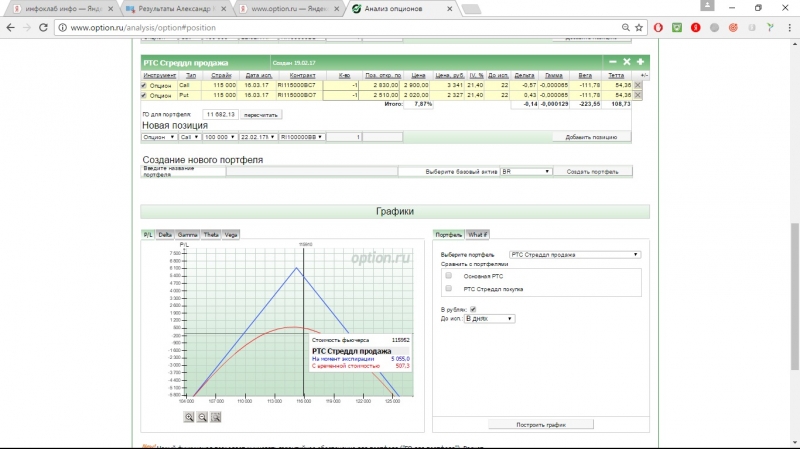Click the orange target extension icon
Viewport: 800px width, 449px height.
pos(733,28)
